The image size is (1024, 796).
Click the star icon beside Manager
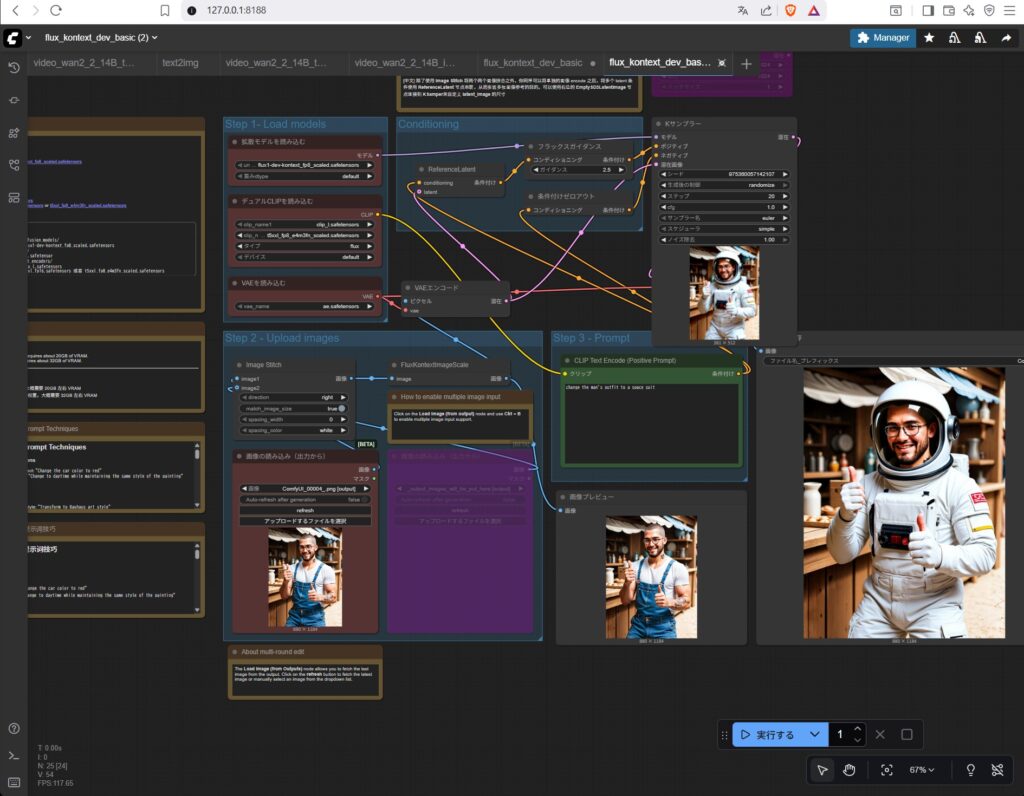click(929, 38)
